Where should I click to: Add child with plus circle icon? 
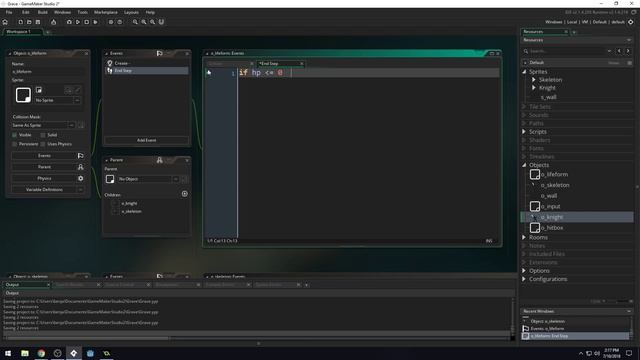[x=184, y=194]
